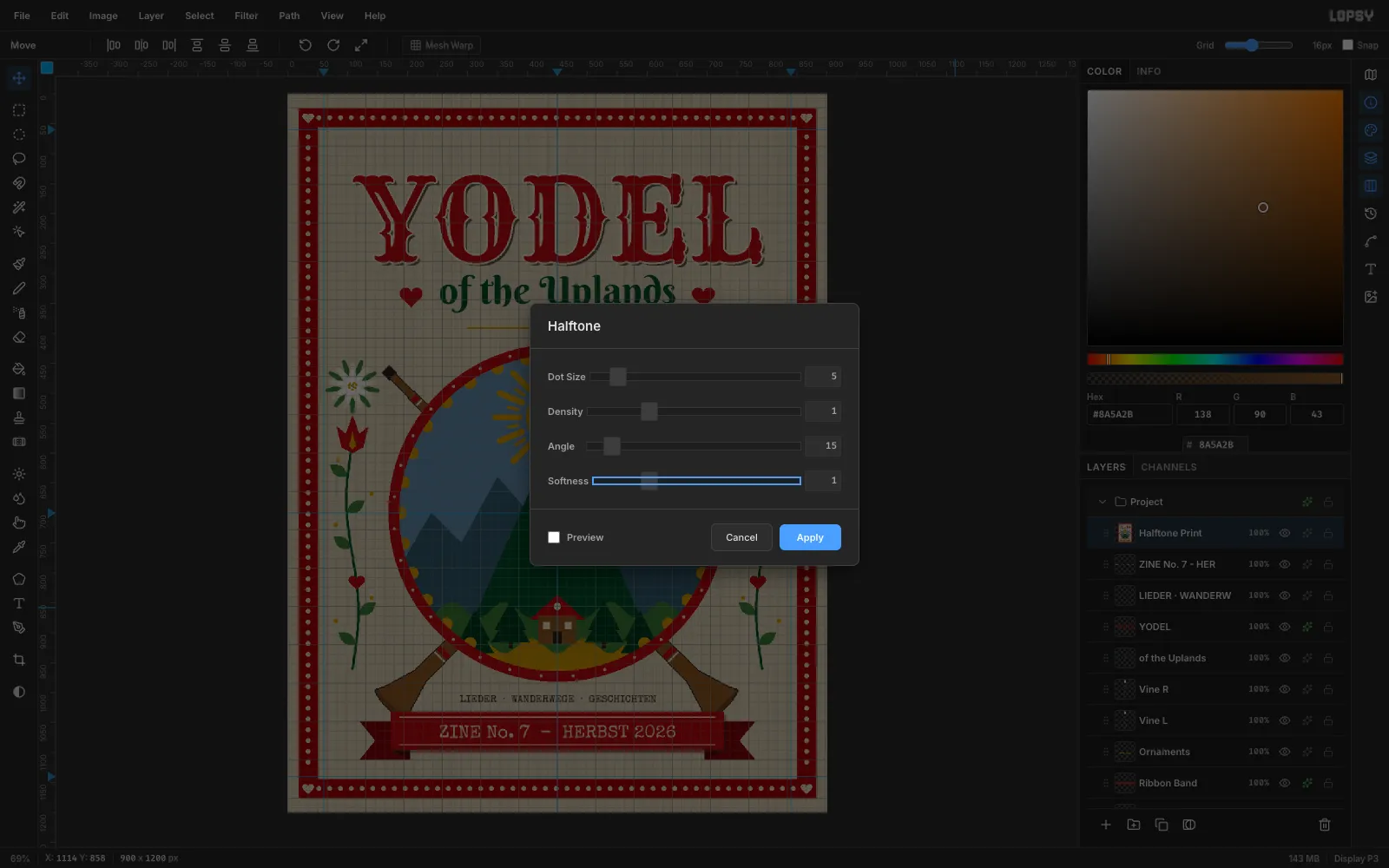The width and height of the screenshot is (1389, 868).
Task: Select the Eyedropper tool
Action: (19, 547)
